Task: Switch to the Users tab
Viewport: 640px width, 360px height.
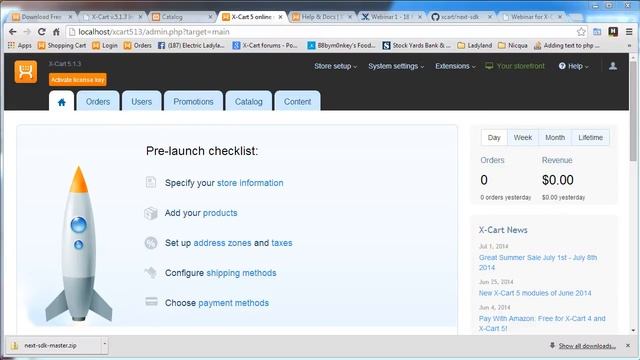Action: click(x=142, y=102)
